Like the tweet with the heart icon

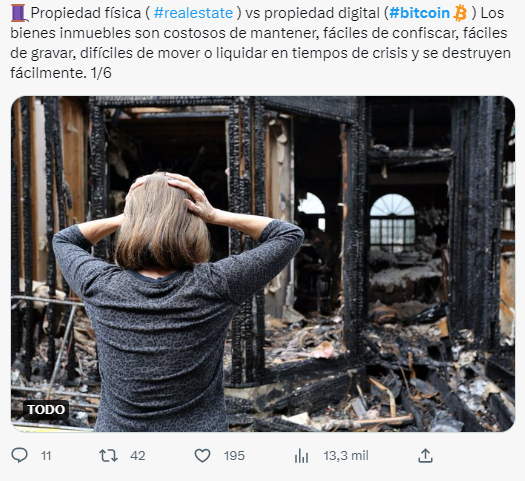coord(203,456)
